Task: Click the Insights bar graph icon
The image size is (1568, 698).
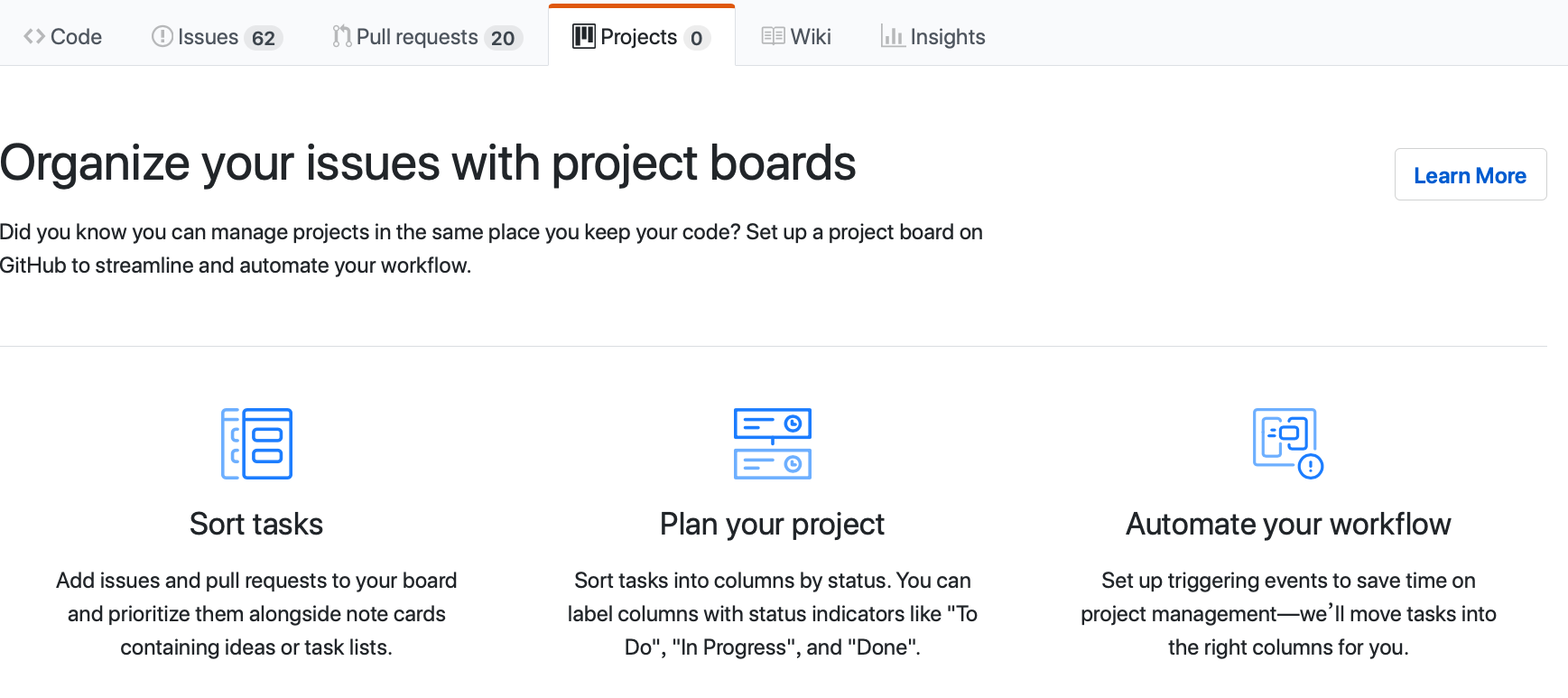Action: click(893, 37)
